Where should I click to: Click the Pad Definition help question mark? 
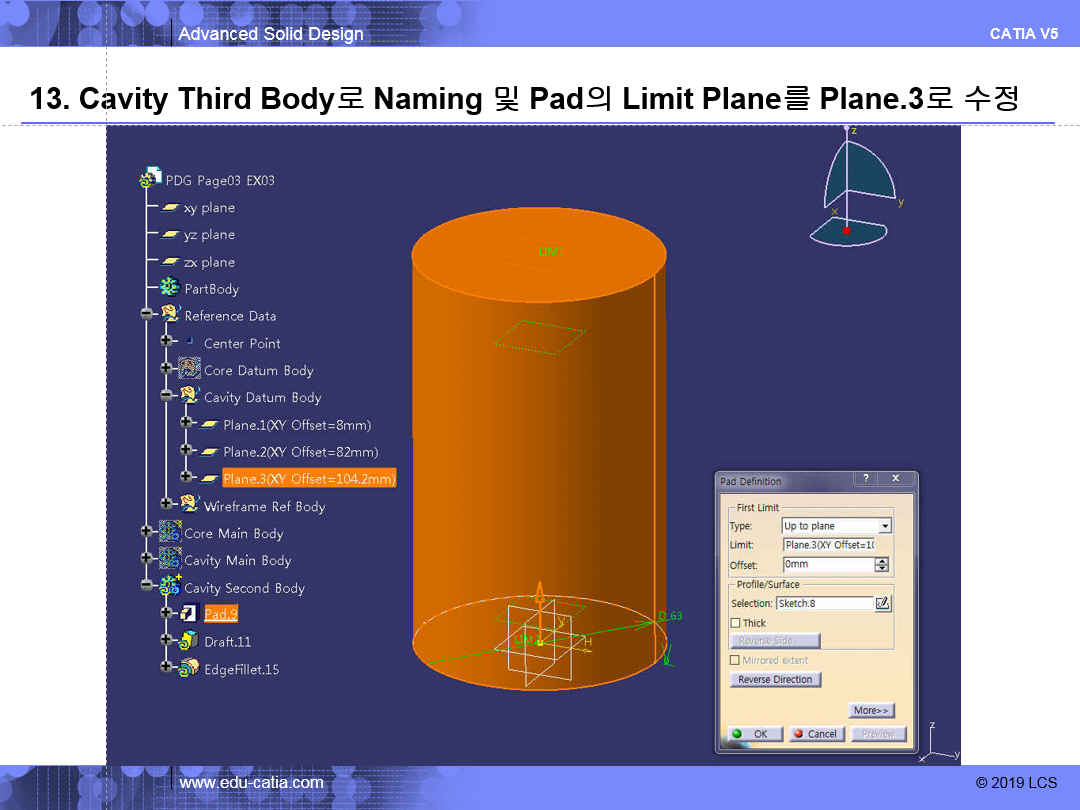(x=866, y=480)
